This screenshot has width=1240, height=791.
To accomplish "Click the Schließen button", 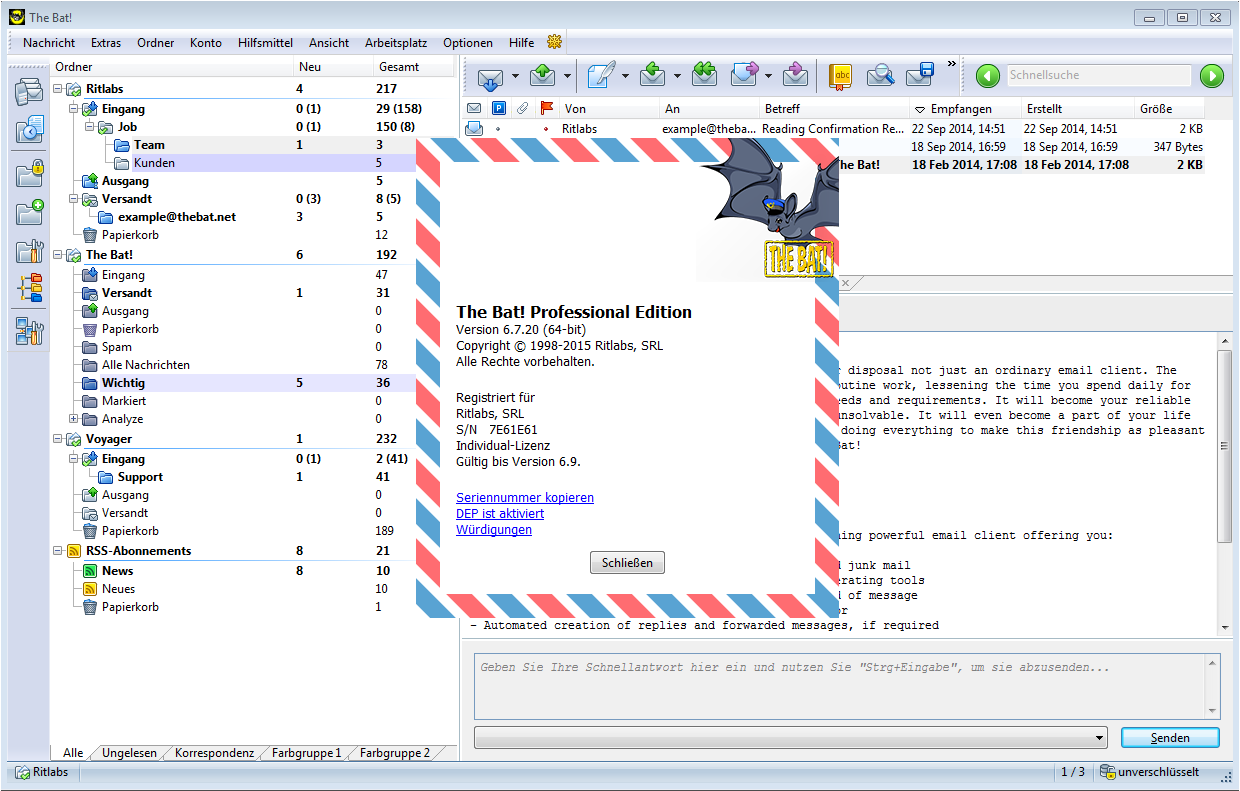I will pyautogui.click(x=627, y=563).
